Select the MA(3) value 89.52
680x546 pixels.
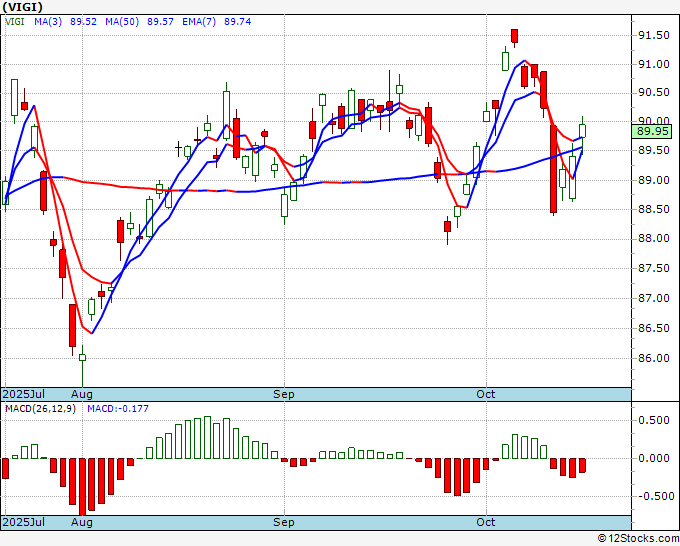(83, 22)
